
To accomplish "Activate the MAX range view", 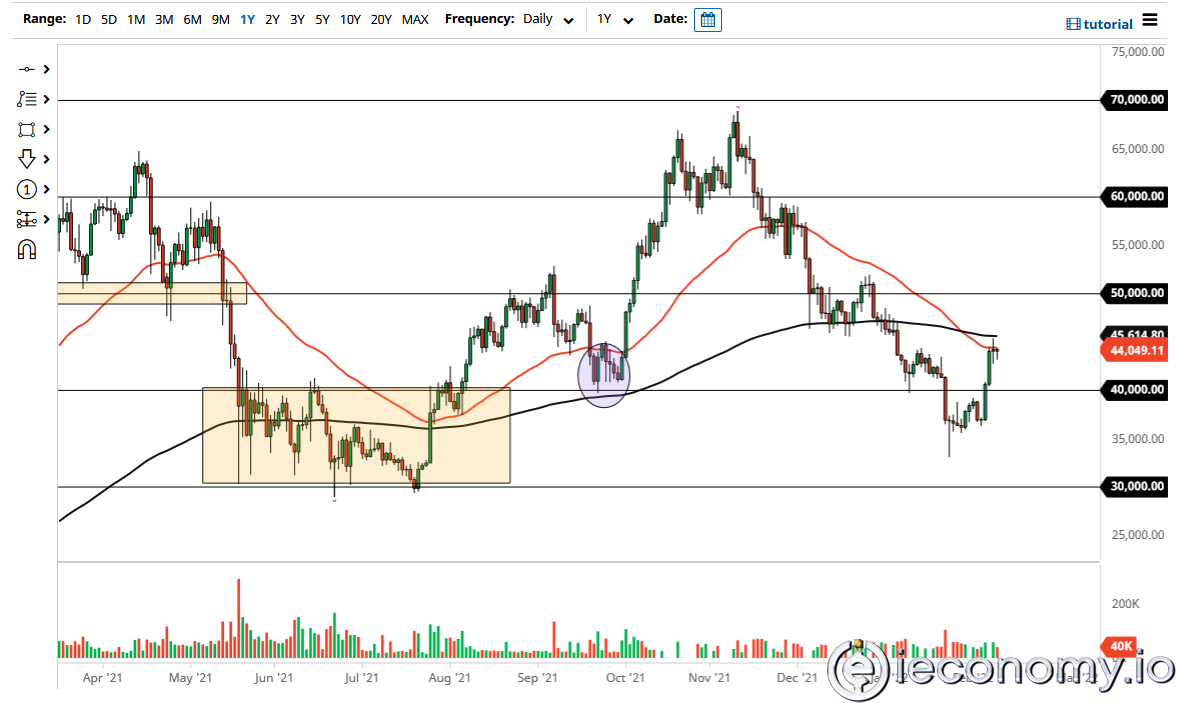I will (415, 19).
